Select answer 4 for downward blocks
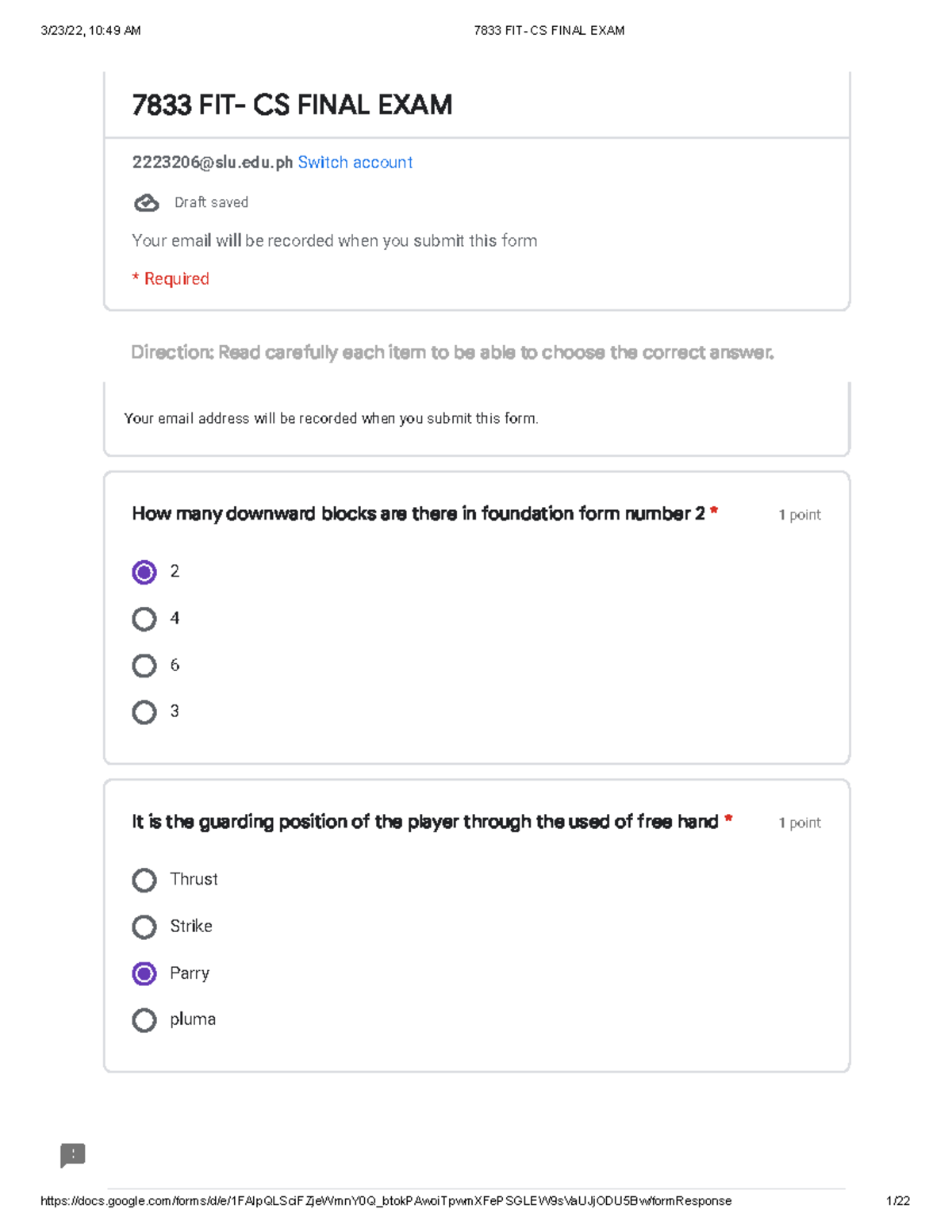 [x=144, y=619]
